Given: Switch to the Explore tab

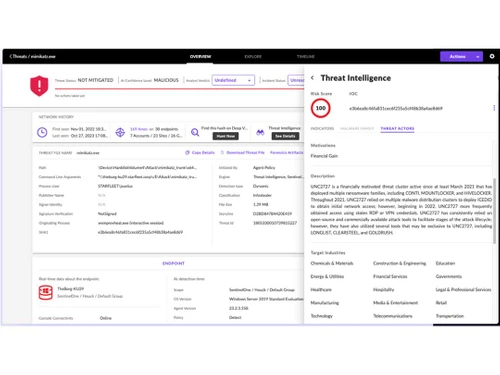Looking at the screenshot, I should [253, 57].
